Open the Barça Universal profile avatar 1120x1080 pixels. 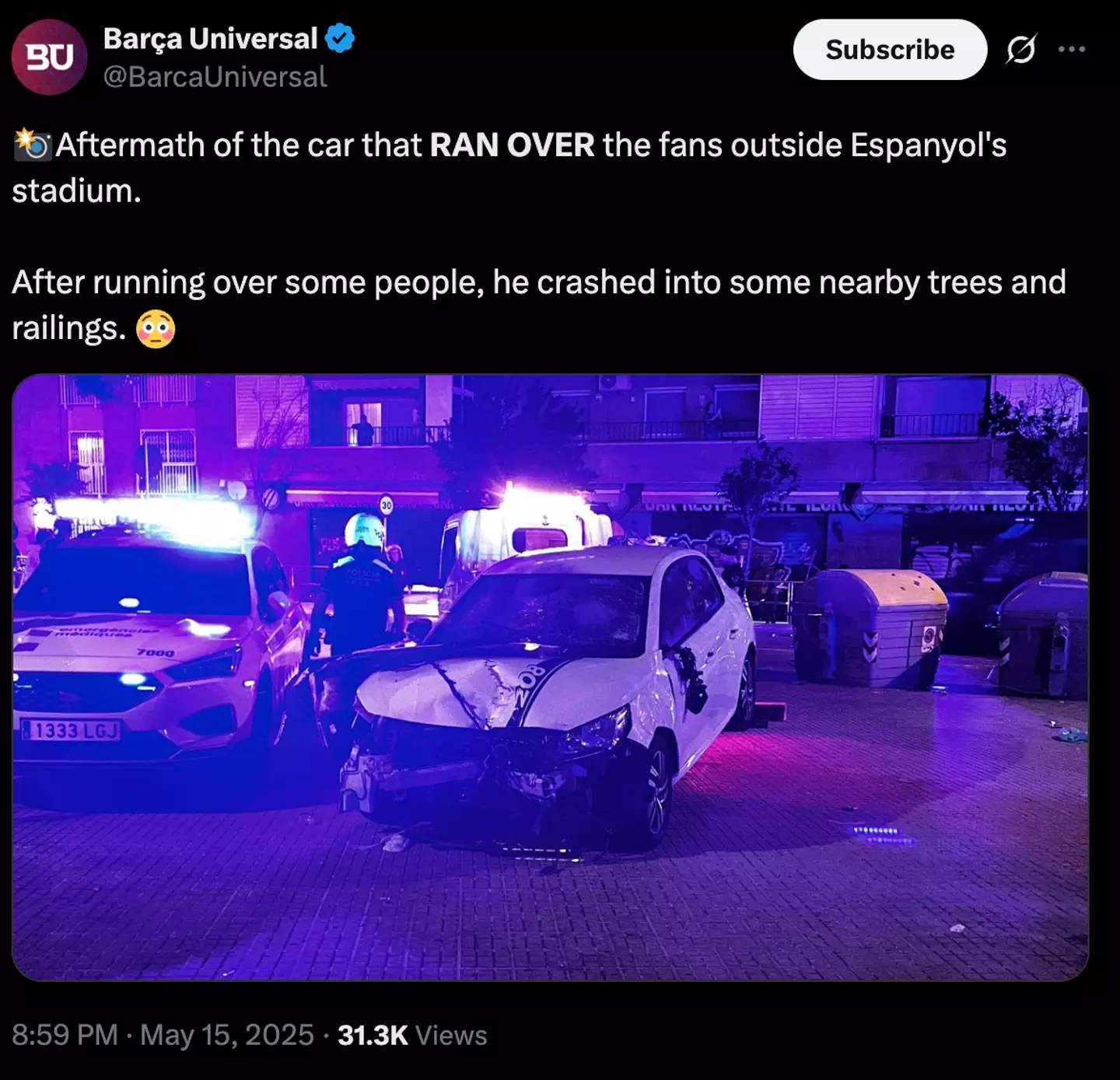coord(49,58)
